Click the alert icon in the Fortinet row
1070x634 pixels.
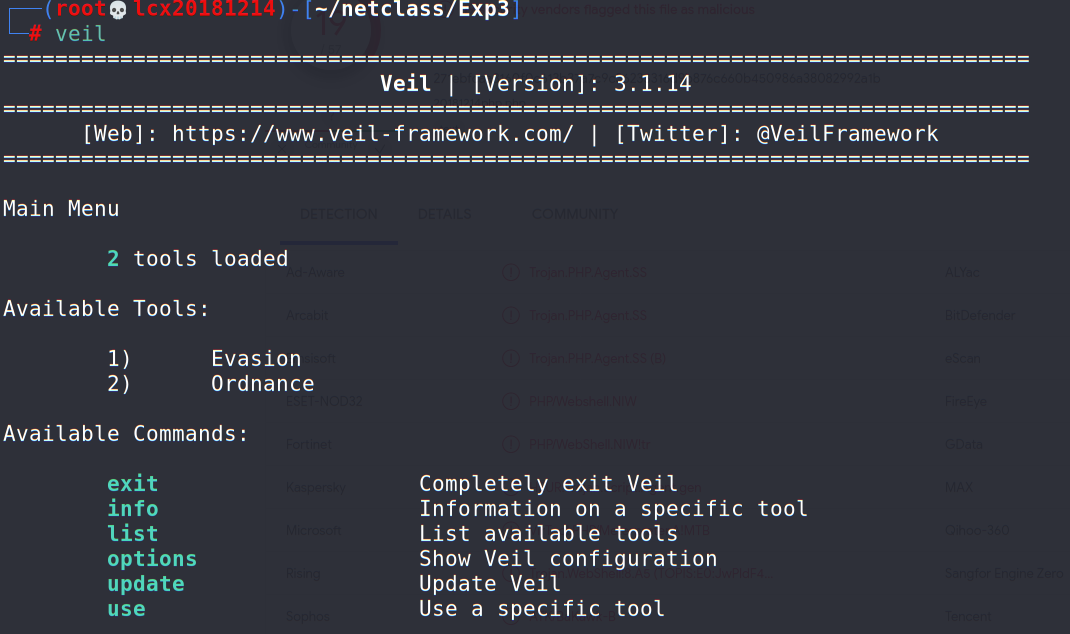(x=510, y=444)
